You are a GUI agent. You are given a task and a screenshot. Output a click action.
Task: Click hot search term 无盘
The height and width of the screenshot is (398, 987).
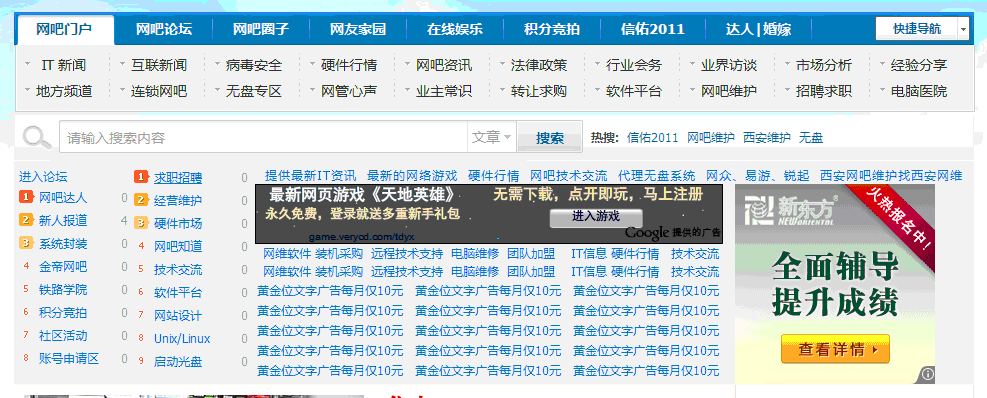811,137
